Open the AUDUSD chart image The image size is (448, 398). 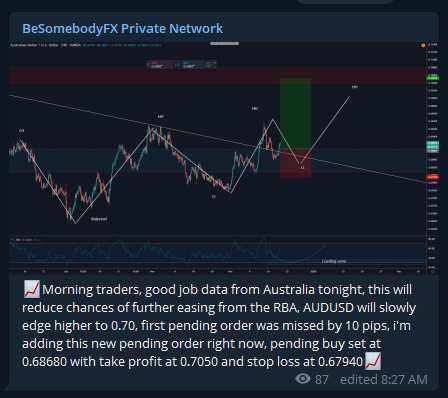224,158
